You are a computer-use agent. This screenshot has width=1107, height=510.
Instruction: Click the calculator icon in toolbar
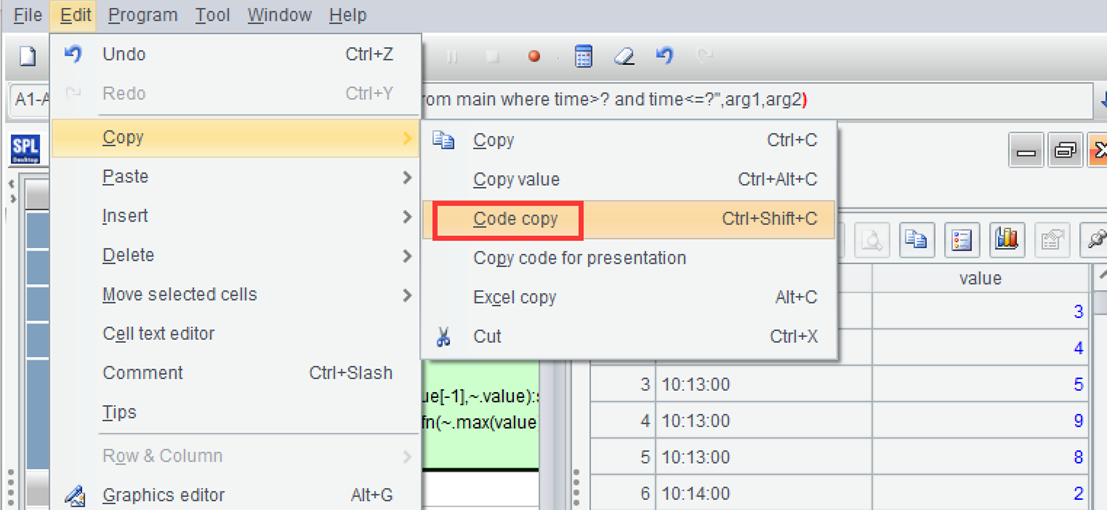pos(584,57)
